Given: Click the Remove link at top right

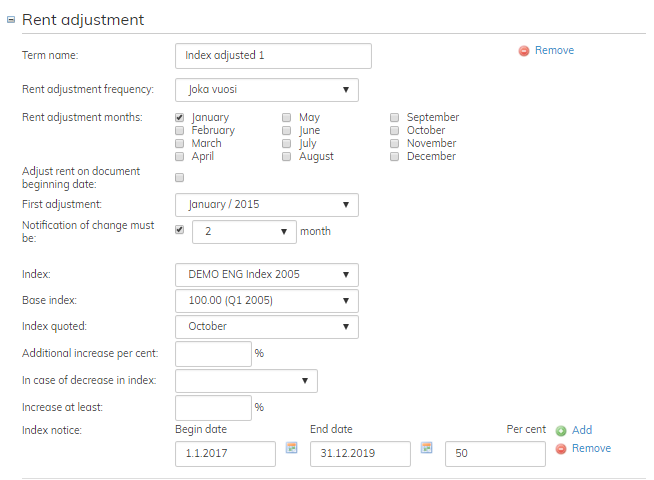Looking at the screenshot, I should click(x=554, y=50).
